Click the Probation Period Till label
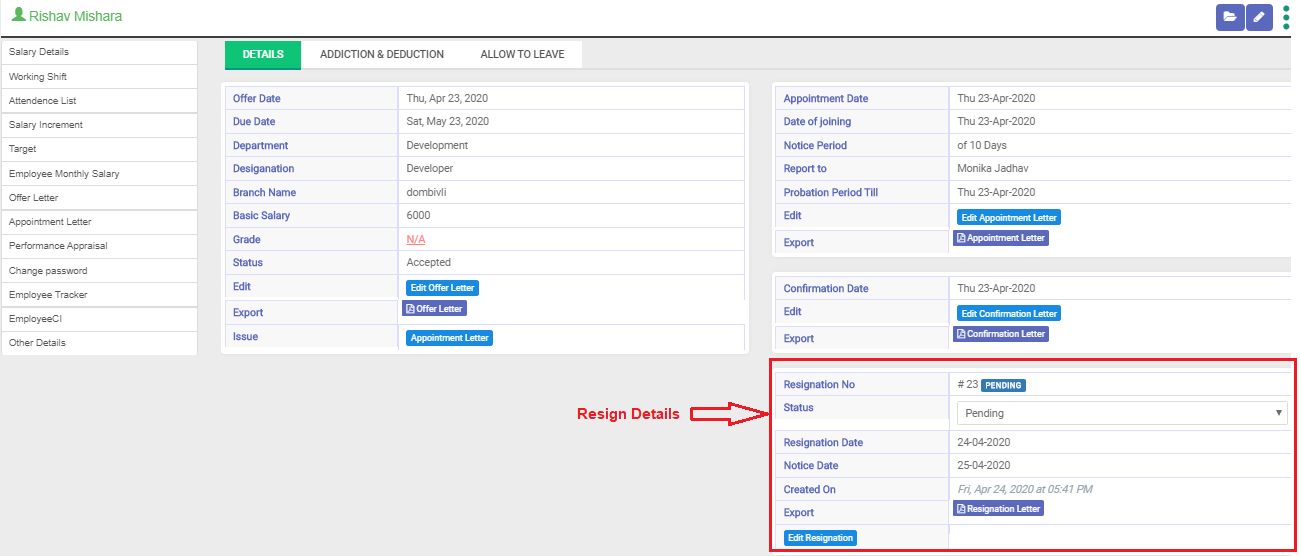The image size is (1301, 556). (x=831, y=193)
